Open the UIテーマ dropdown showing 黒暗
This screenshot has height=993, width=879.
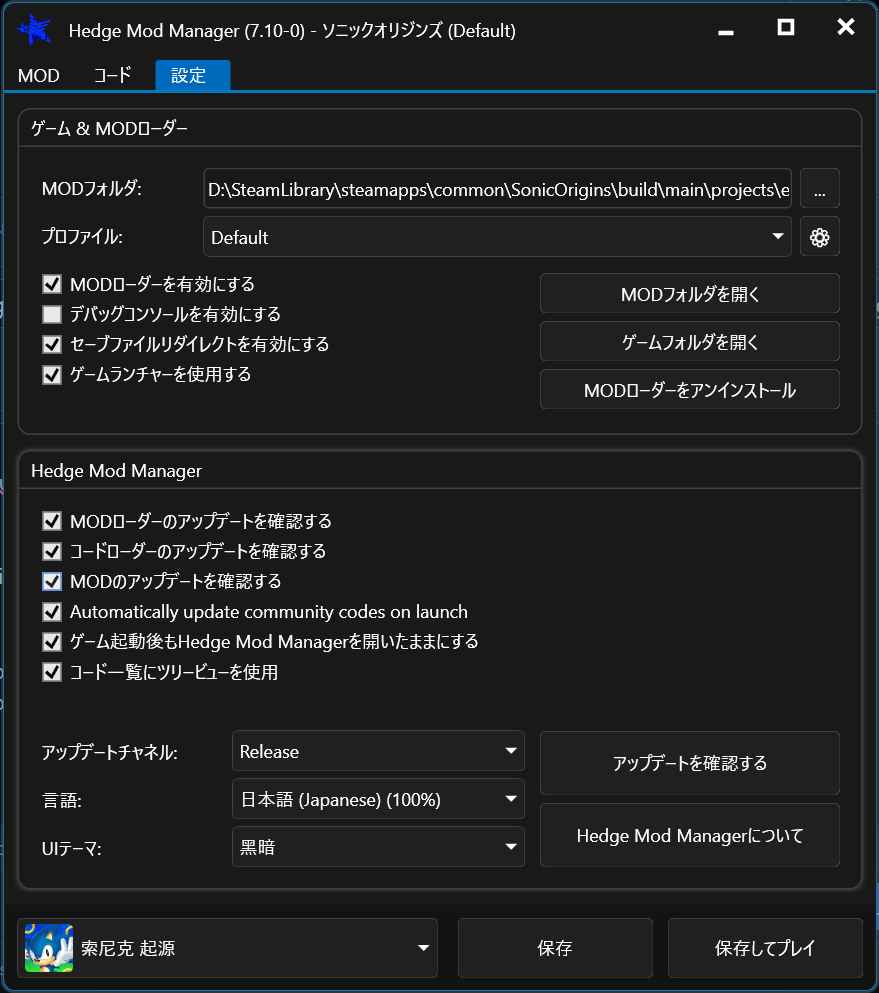click(378, 846)
